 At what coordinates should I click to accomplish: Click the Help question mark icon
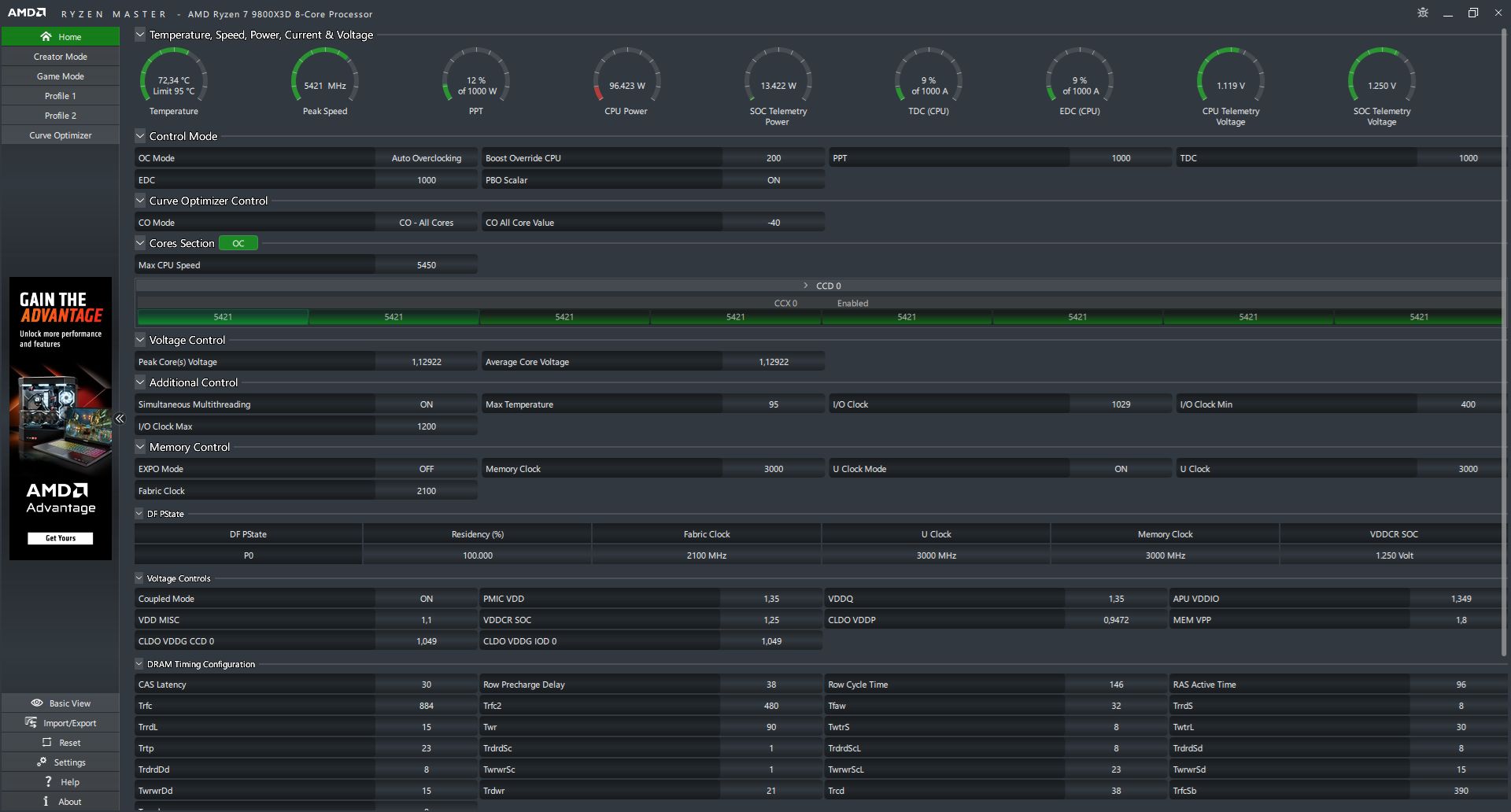click(x=48, y=781)
